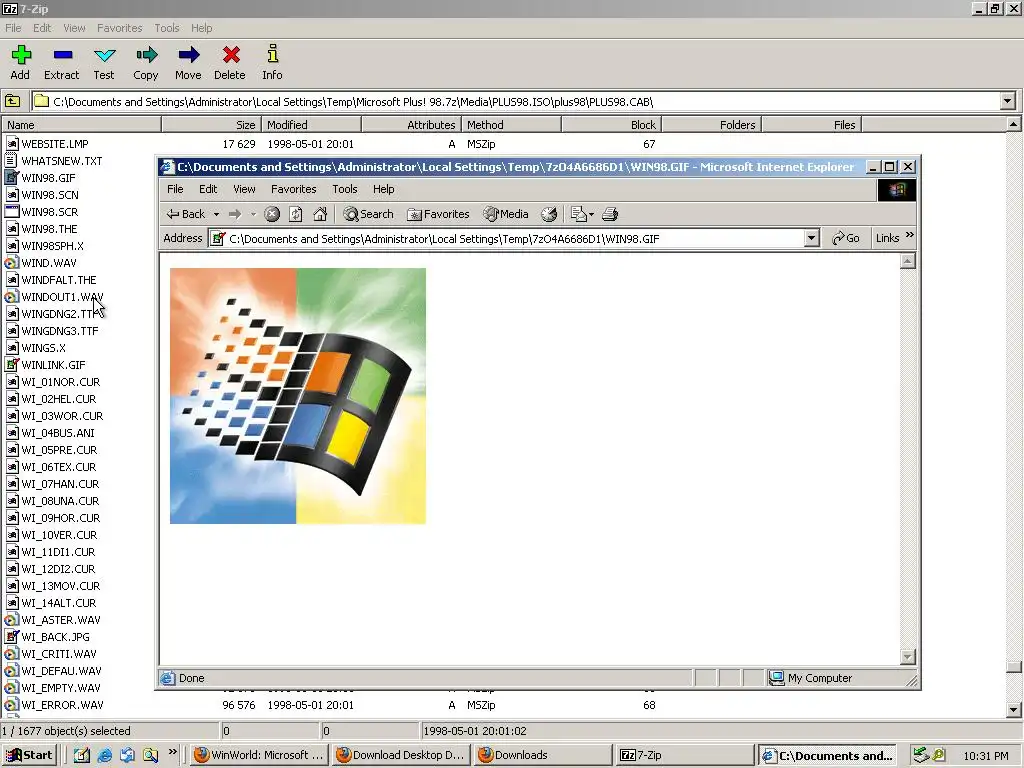Refresh the page in Internet Explorer
Viewport: 1024px width, 768px height.
296,214
